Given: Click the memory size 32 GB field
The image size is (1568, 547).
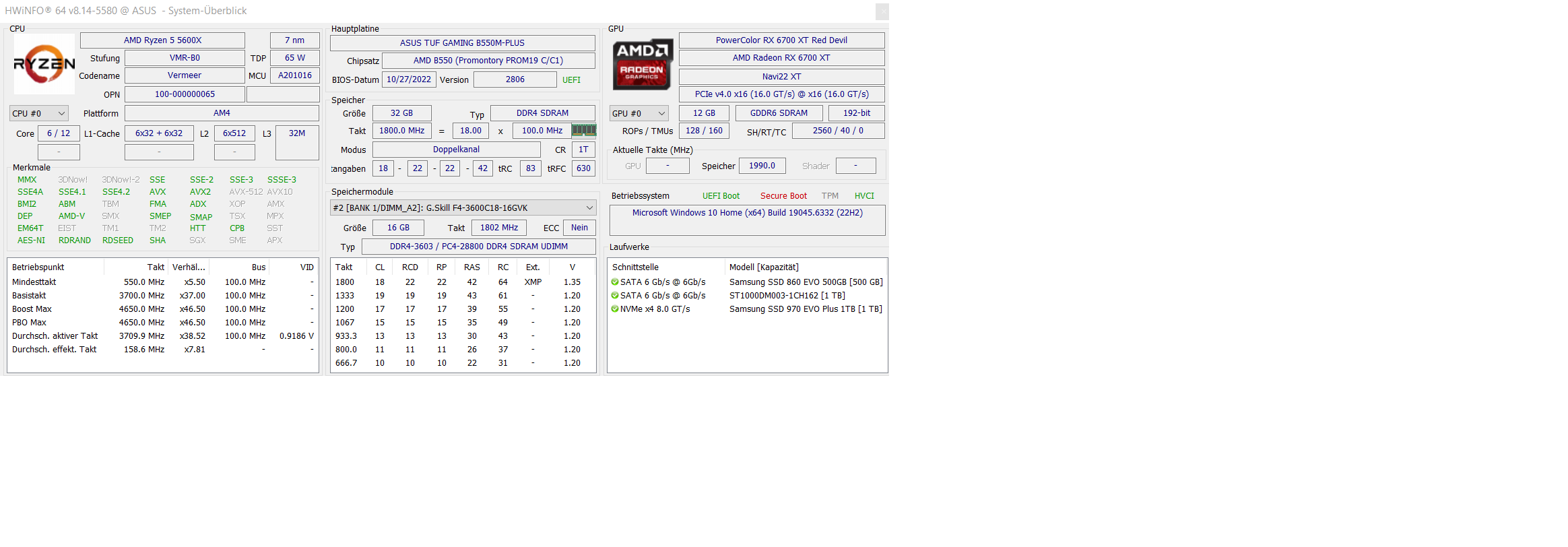Looking at the screenshot, I should click(x=401, y=113).
